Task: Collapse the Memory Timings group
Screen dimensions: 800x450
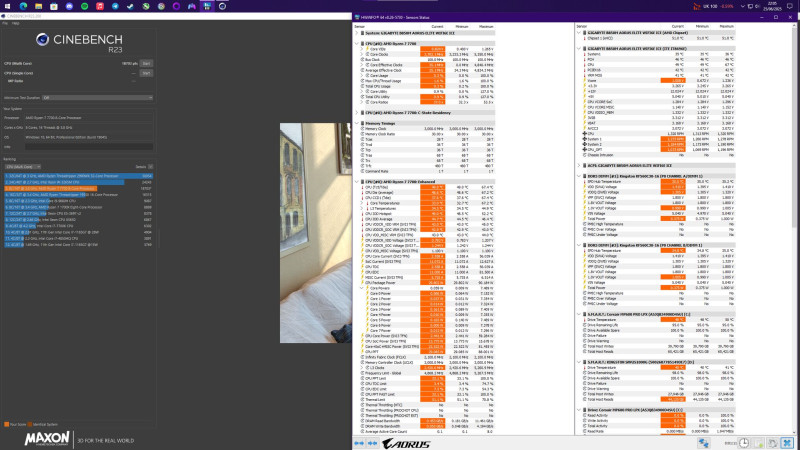Action: click(357, 123)
